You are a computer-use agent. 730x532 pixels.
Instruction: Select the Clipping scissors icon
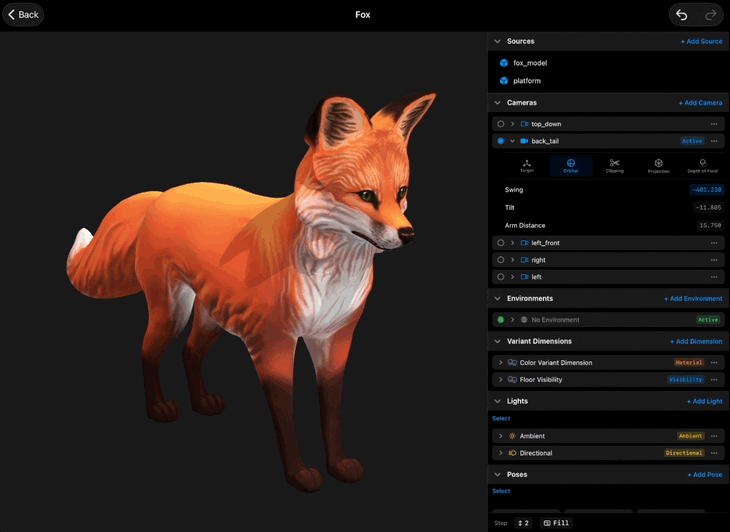coord(615,163)
